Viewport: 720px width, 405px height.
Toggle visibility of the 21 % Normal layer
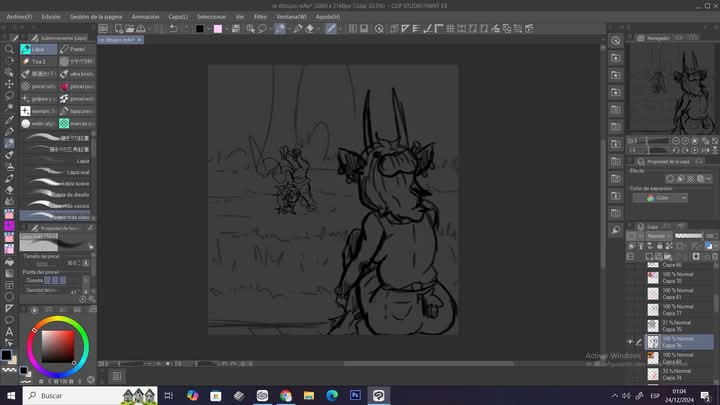pyautogui.click(x=630, y=326)
